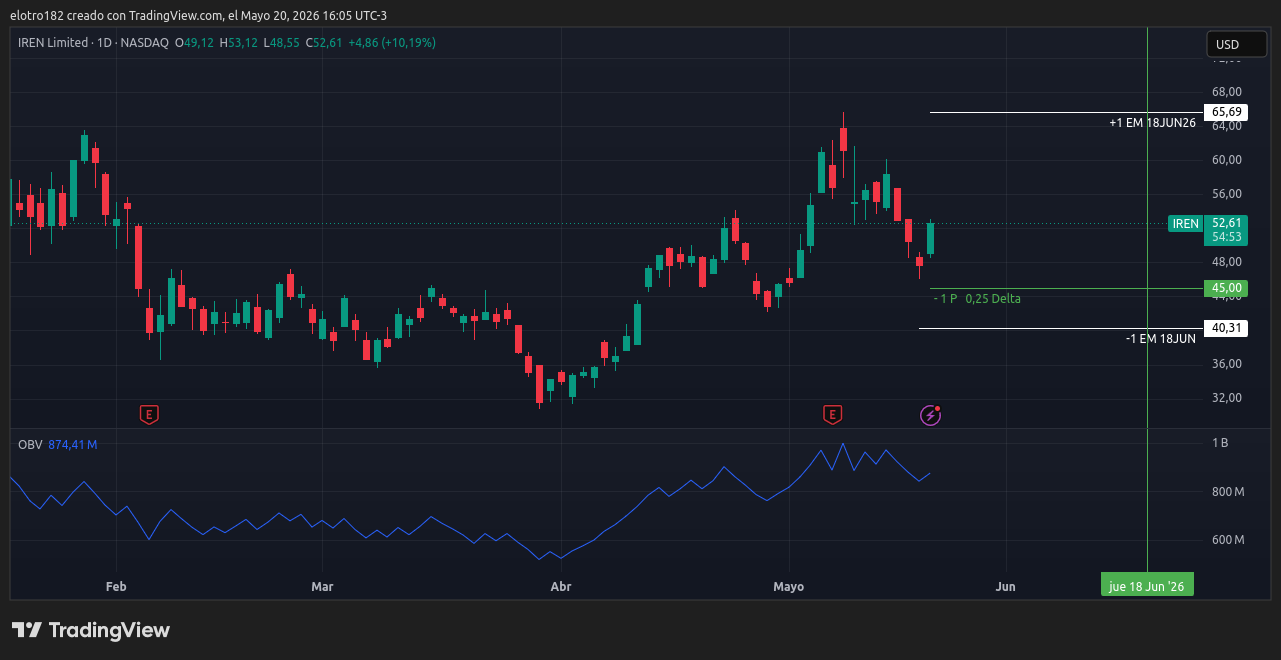Click the -1 P 0,25 Delta text
Viewport: 1281px width, 660px height.
point(977,299)
